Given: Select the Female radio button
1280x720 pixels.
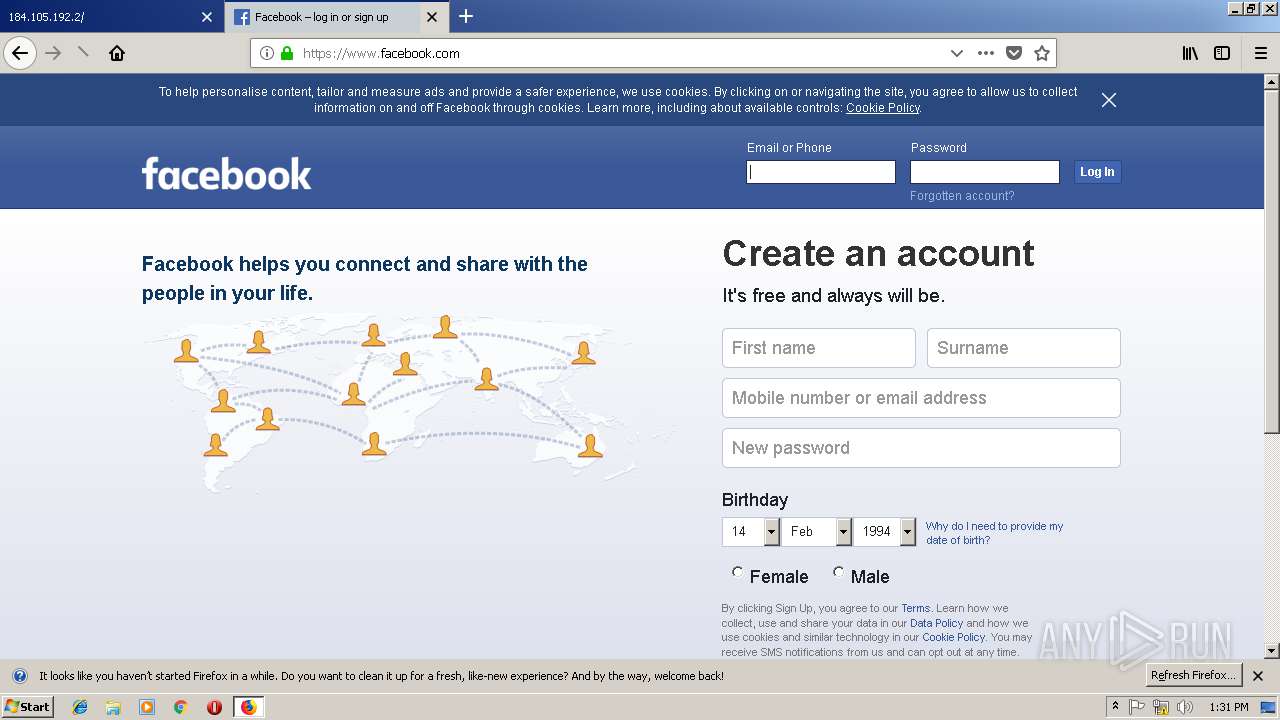Looking at the screenshot, I should click(738, 573).
